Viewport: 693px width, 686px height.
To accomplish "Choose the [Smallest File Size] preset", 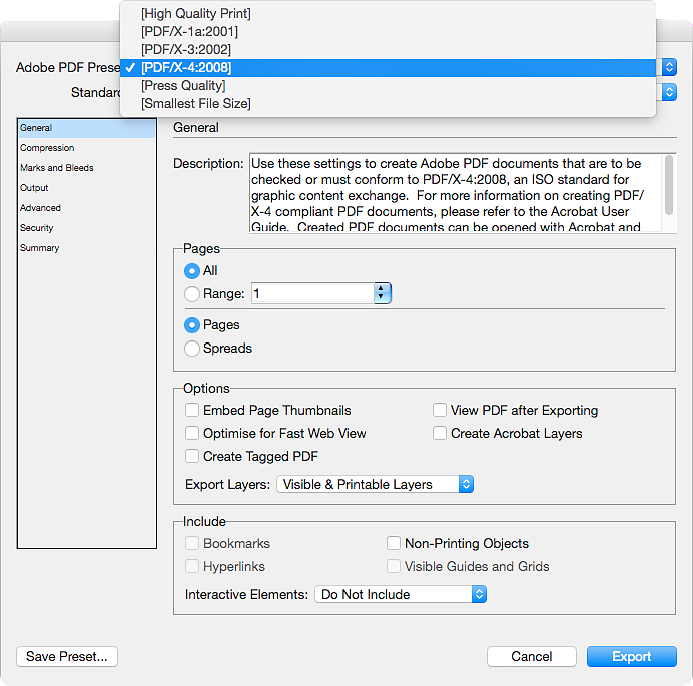I will click(388, 103).
